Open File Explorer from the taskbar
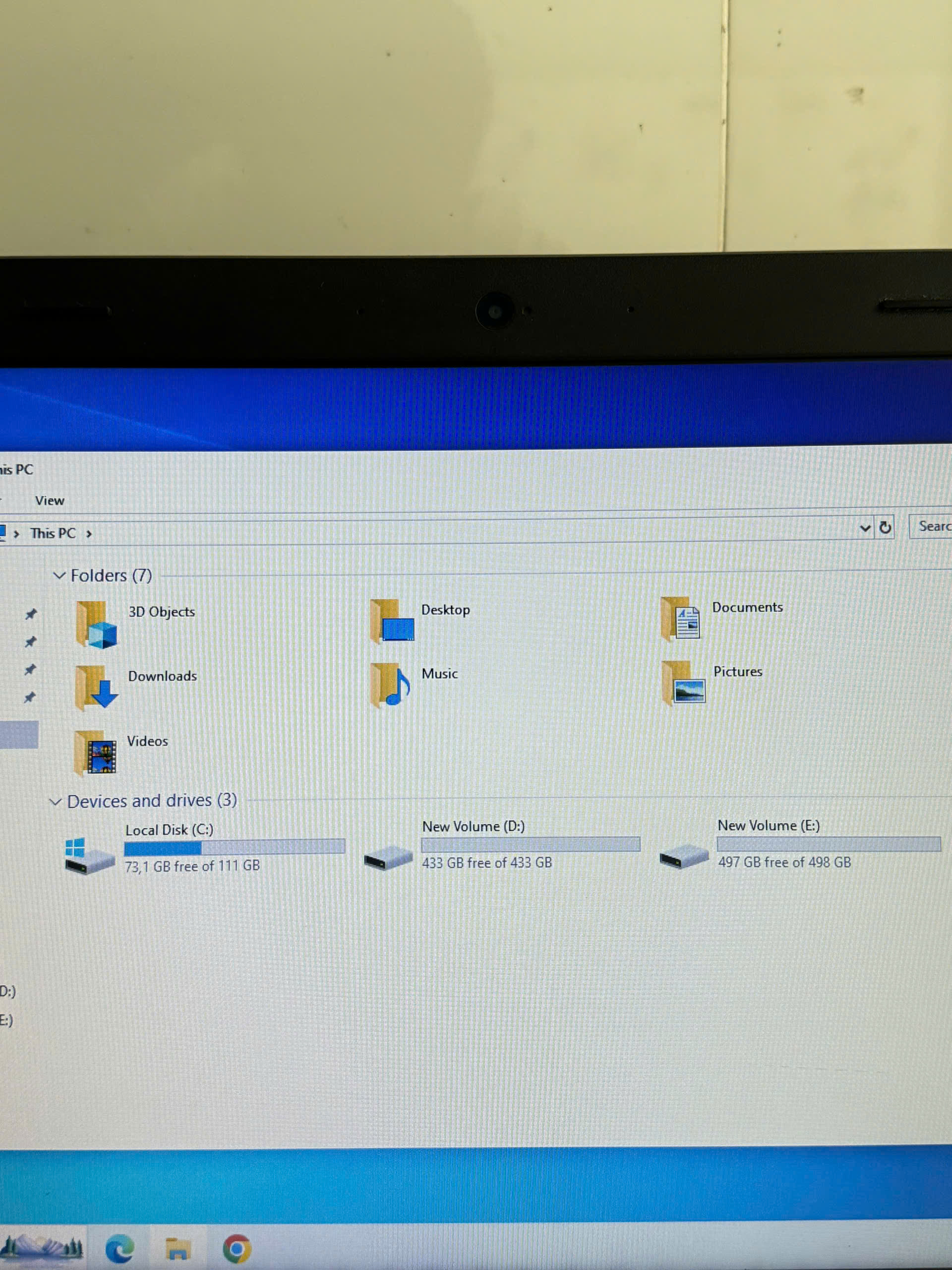This screenshot has width=952, height=1270. tap(178, 1249)
